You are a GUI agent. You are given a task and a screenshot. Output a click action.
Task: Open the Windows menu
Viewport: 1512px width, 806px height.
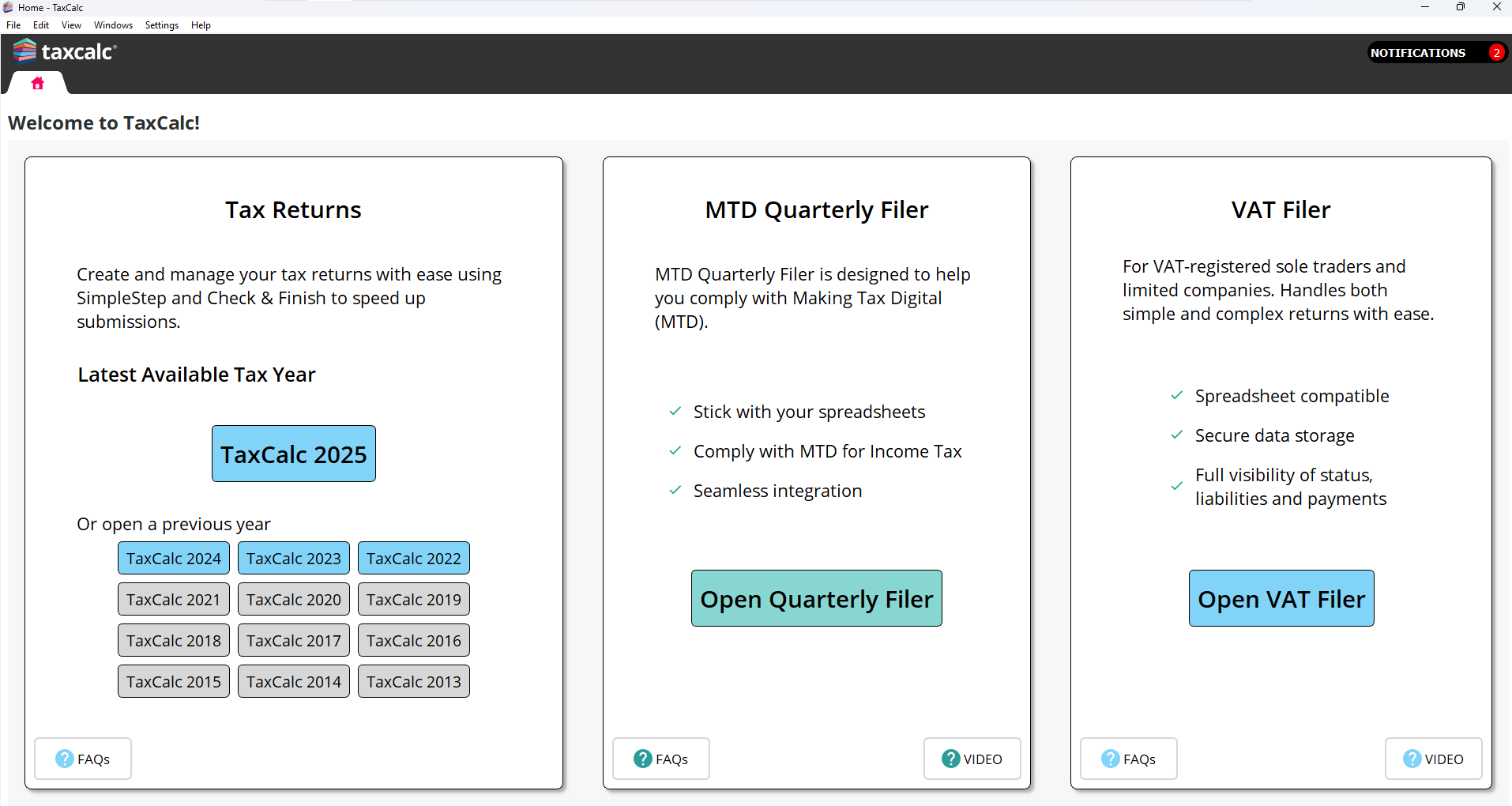[x=113, y=25]
